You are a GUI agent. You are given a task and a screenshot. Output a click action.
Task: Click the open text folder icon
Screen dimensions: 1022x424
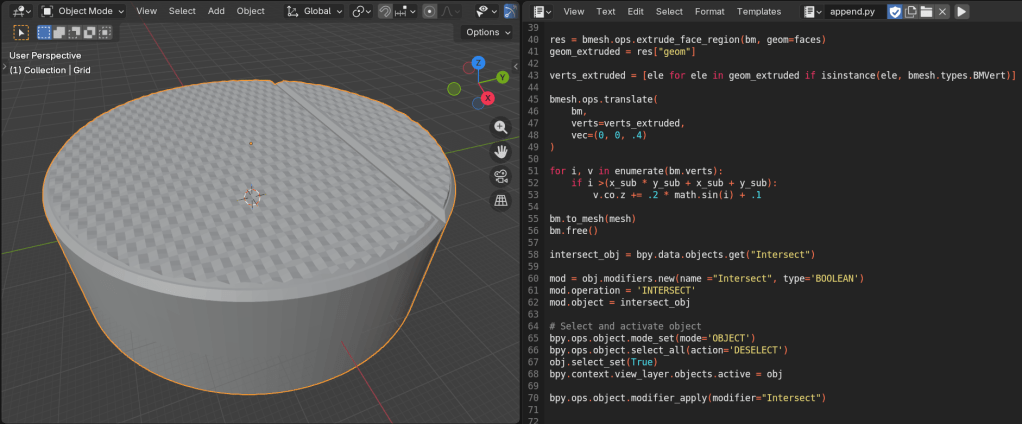pos(926,11)
